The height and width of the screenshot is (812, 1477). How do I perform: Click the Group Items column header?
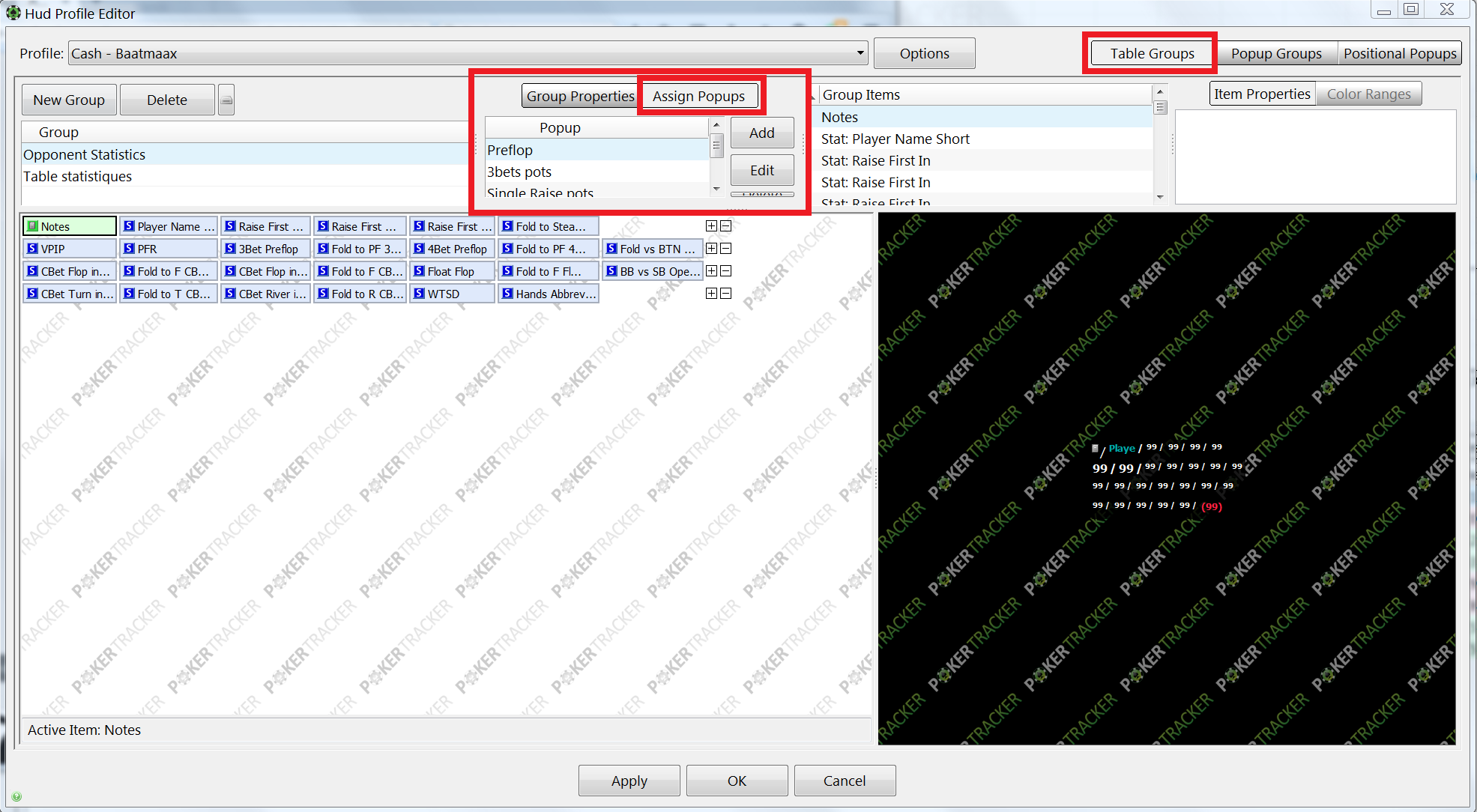coord(985,94)
